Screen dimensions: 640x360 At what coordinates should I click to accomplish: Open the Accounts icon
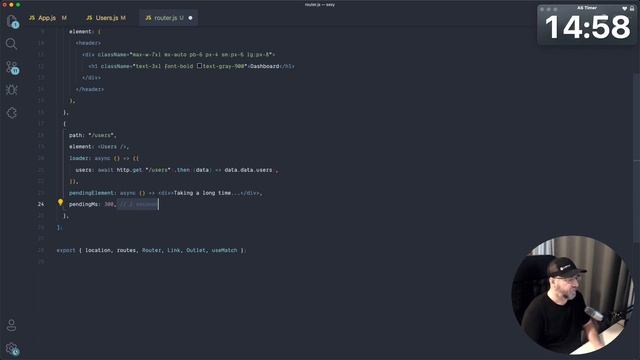click(x=11, y=325)
